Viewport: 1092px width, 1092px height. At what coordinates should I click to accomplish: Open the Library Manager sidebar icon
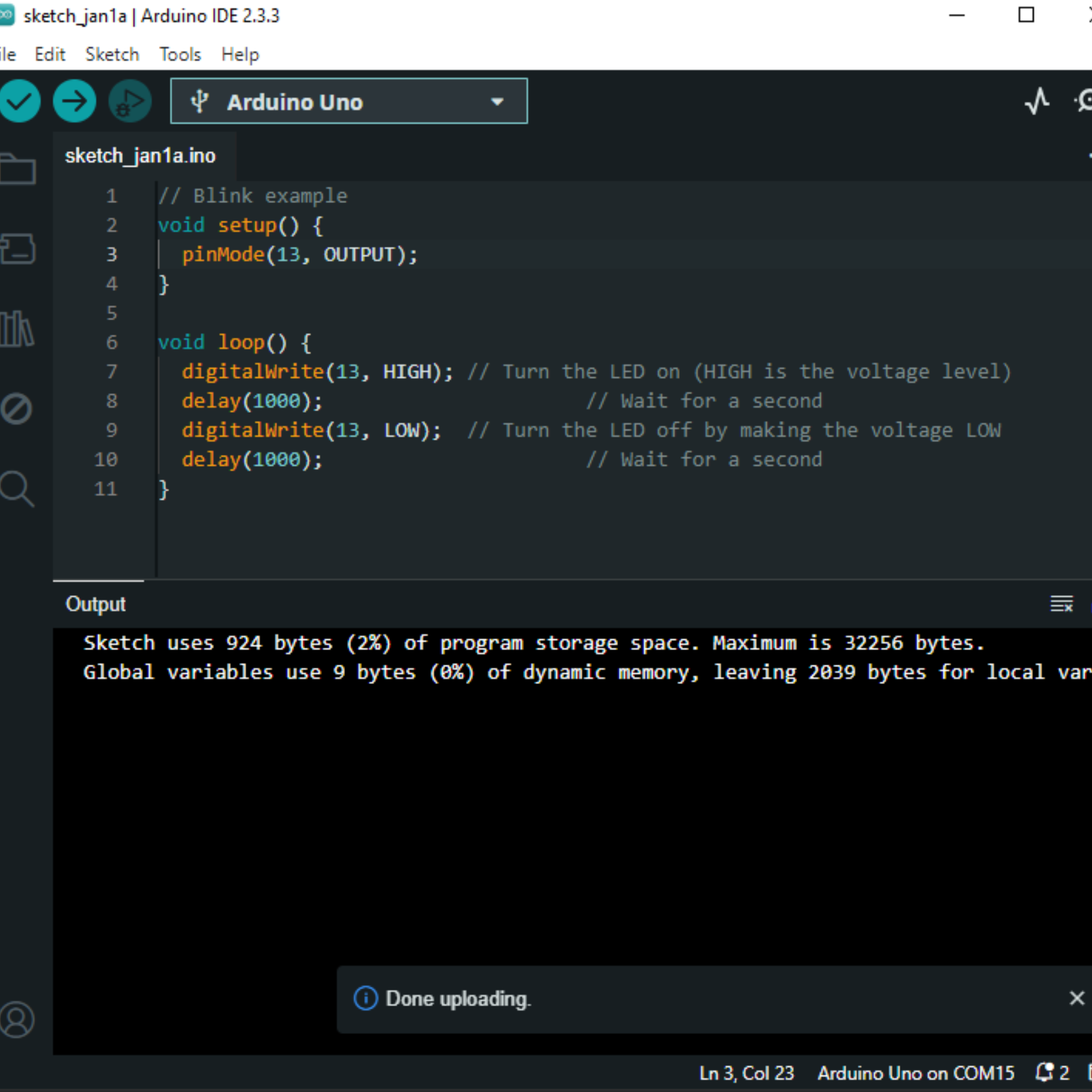17,328
